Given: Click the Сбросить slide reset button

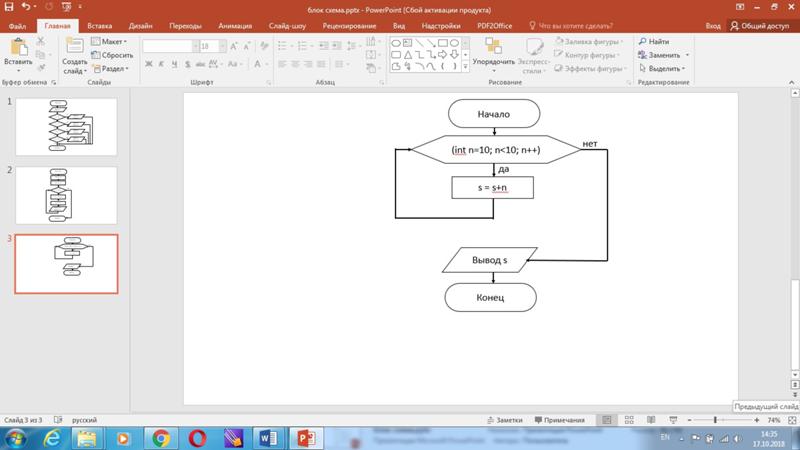Looking at the screenshot, I should click(113, 55).
